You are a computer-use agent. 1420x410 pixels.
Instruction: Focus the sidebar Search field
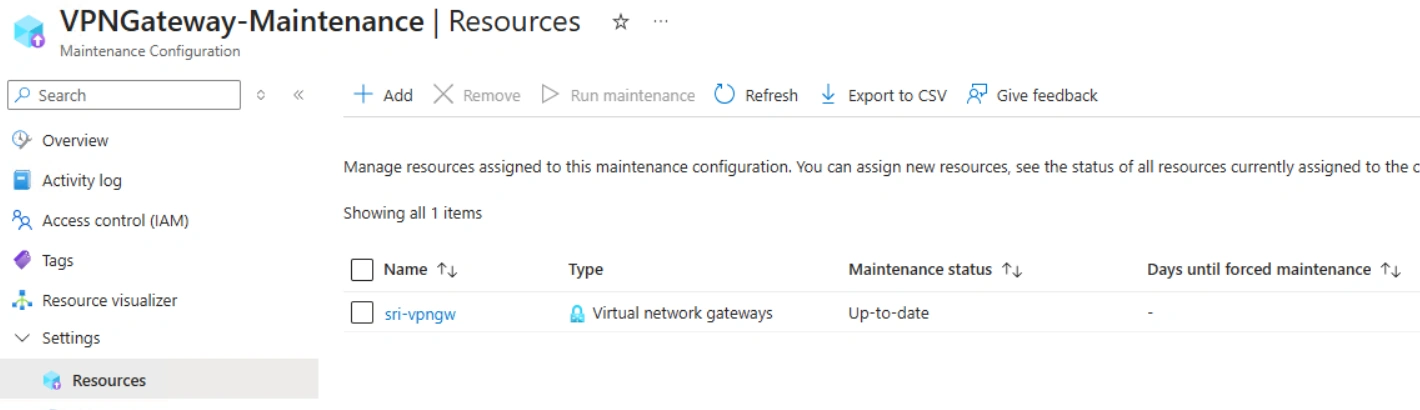(124, 95)
